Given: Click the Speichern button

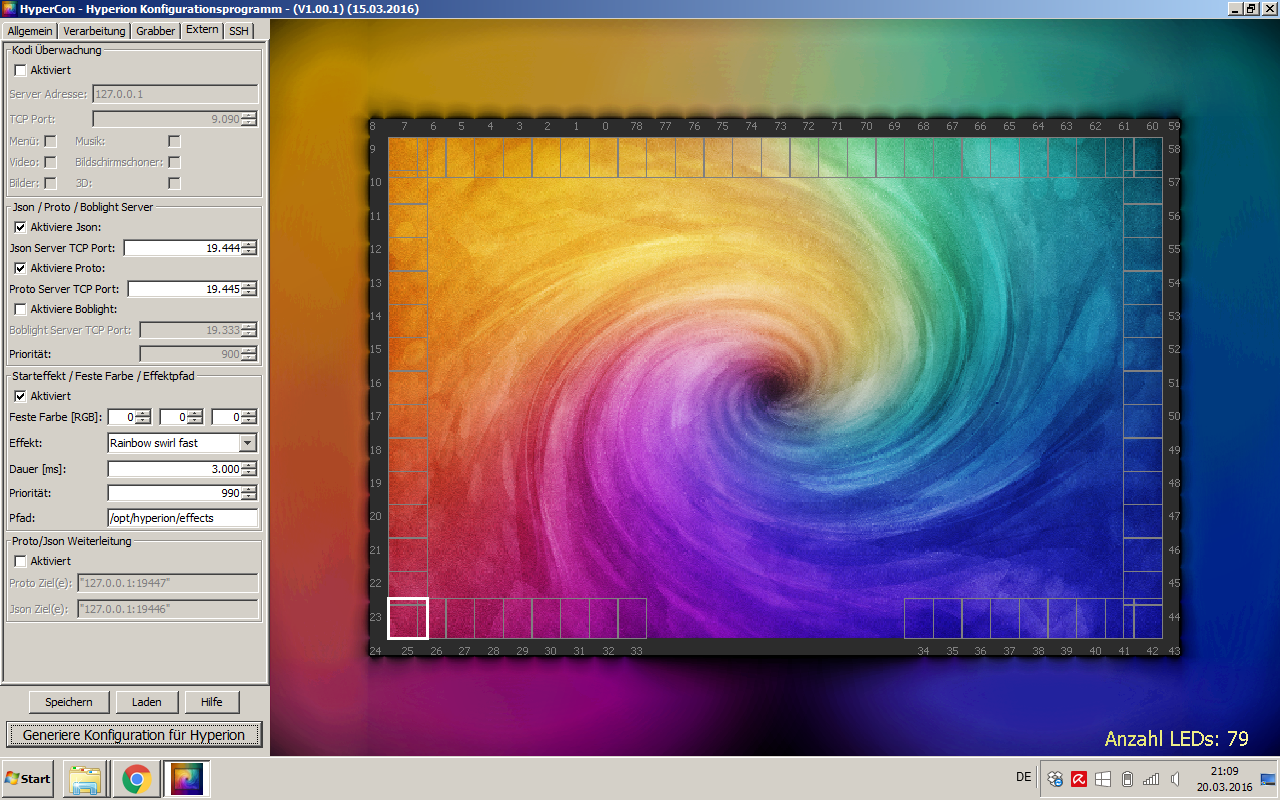Looking at the screenshot, I should click(69, 702).
